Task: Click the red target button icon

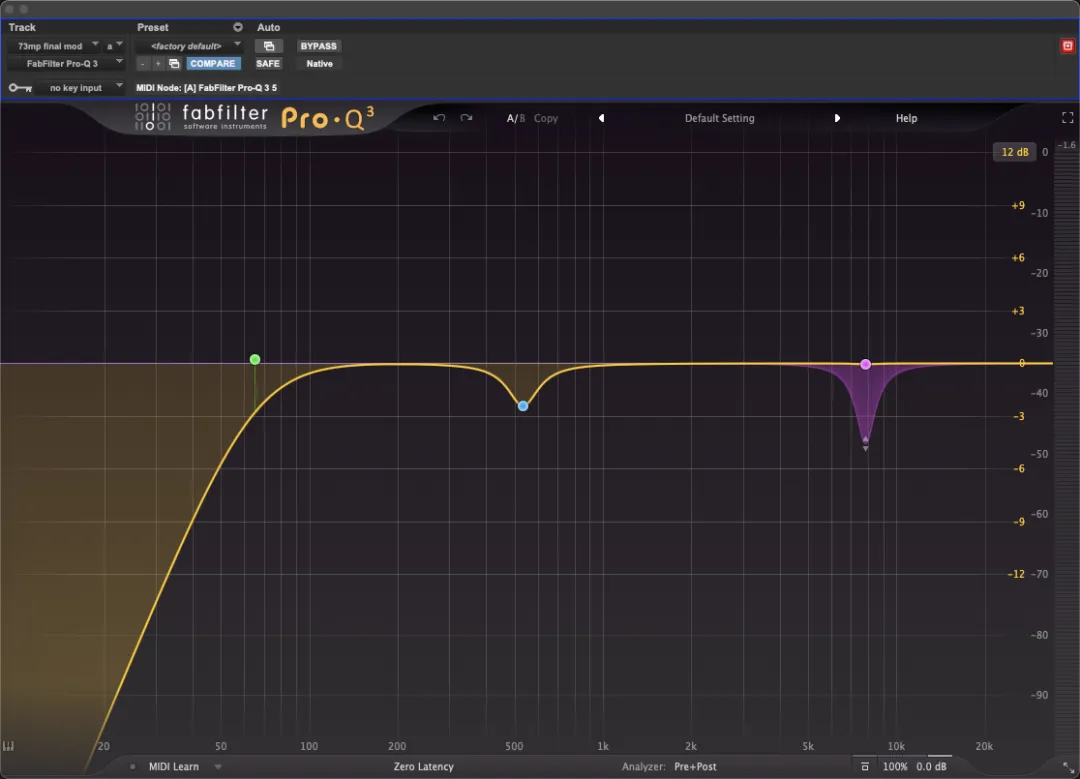Action: 1067,46
